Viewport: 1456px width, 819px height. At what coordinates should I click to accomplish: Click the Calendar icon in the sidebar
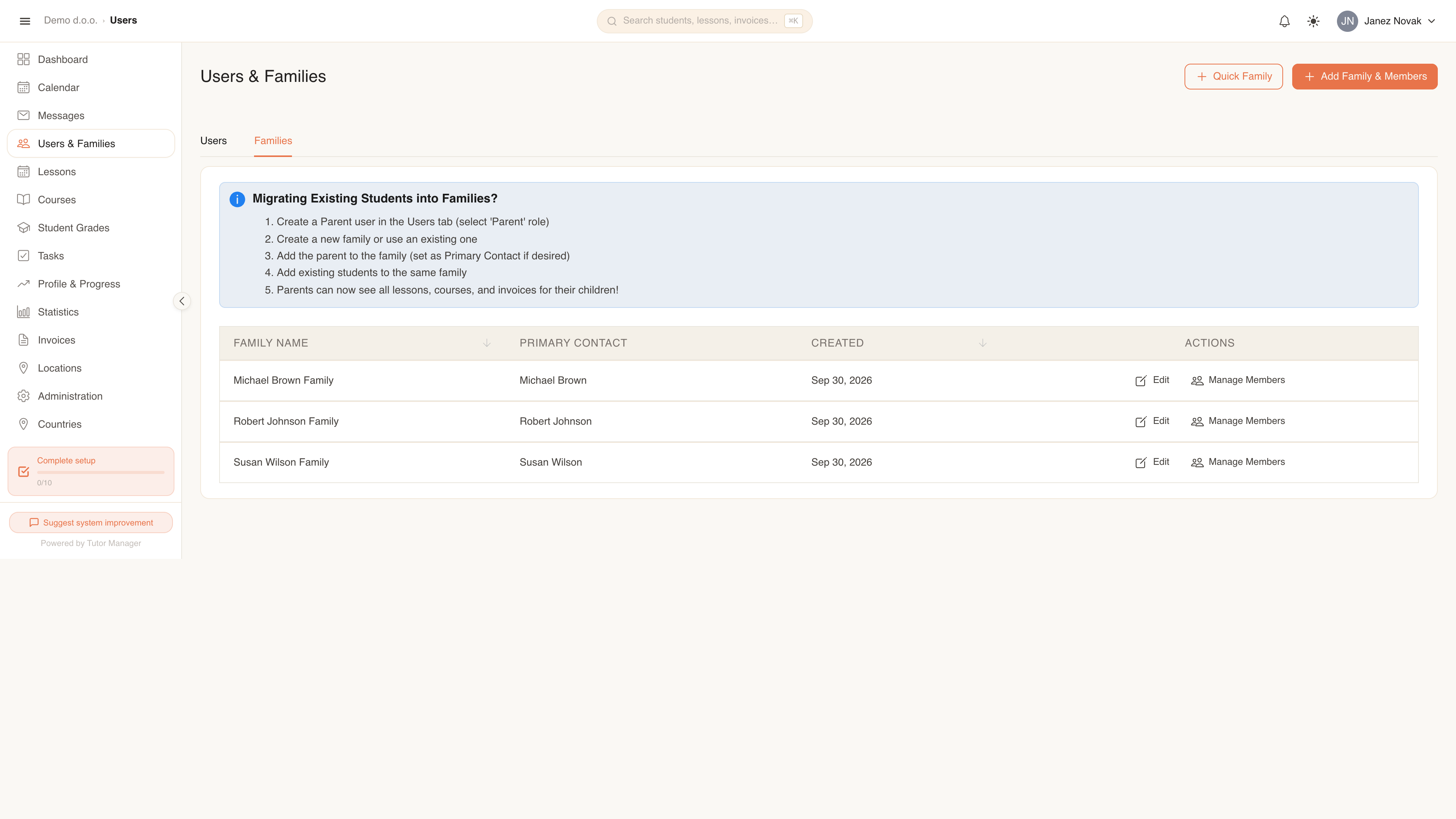tap(23, 88)
